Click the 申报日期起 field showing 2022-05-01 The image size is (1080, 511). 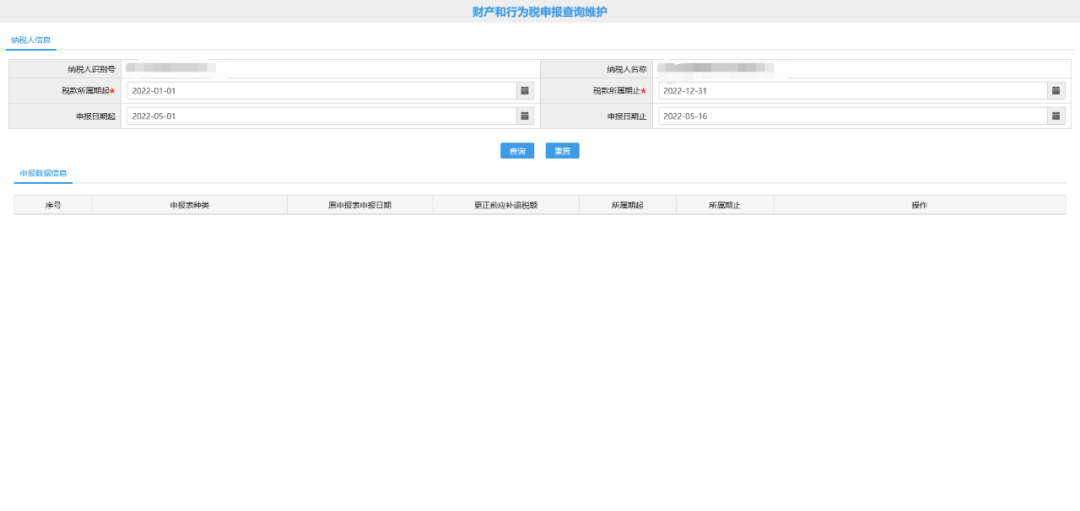click(x=320, y=116)
